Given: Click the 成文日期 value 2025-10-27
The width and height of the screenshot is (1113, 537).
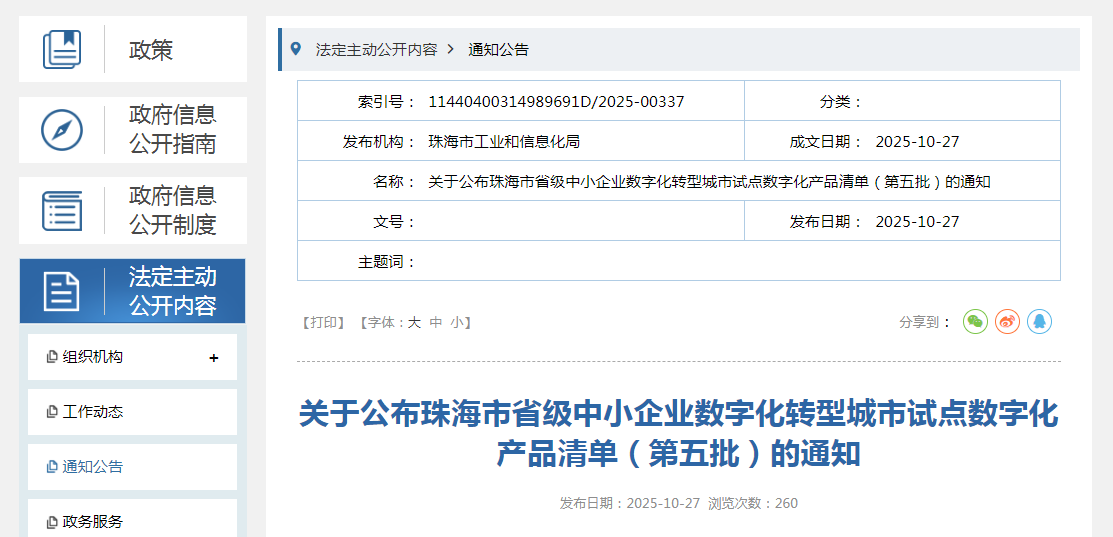Looking at the screenshot, I should click(917, 142).
